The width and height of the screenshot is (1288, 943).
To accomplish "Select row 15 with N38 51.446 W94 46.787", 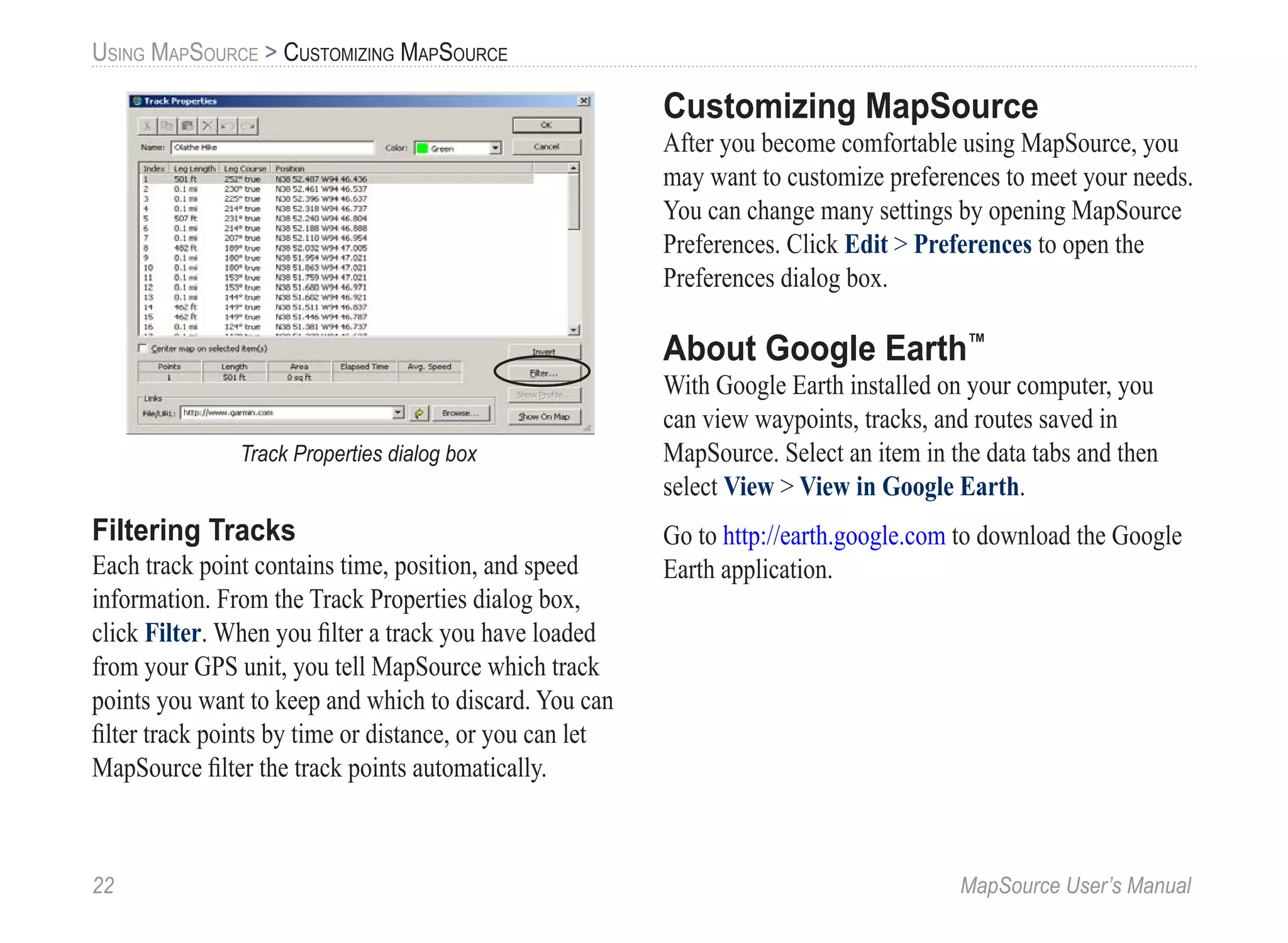I will click(x=336, y=317).
